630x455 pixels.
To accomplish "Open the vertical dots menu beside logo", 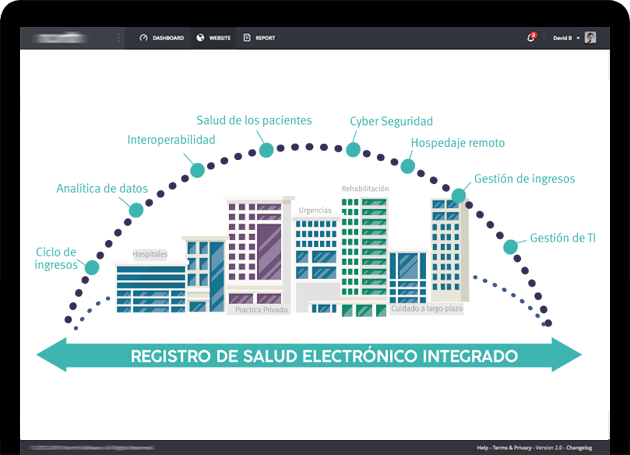I will point(118,38).
